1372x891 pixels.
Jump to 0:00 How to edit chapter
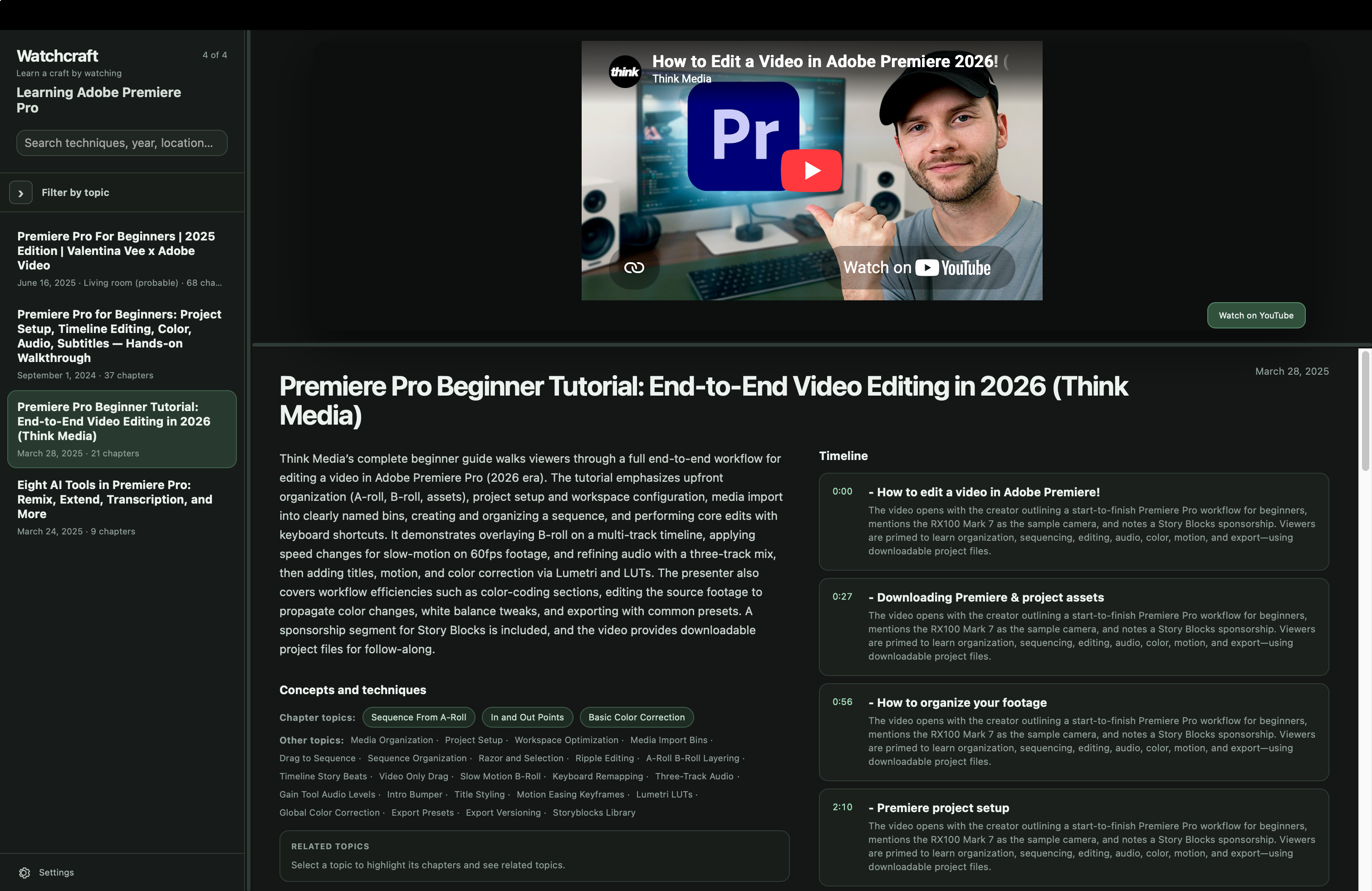point(1073,522)
